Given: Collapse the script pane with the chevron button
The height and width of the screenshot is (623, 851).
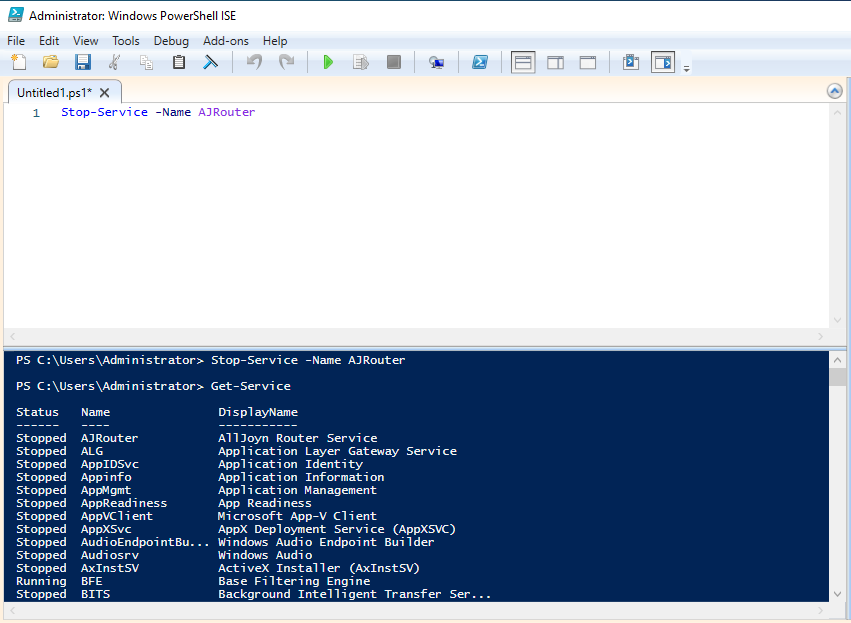Looking at the screenshot, I should [x=835, y=91].
